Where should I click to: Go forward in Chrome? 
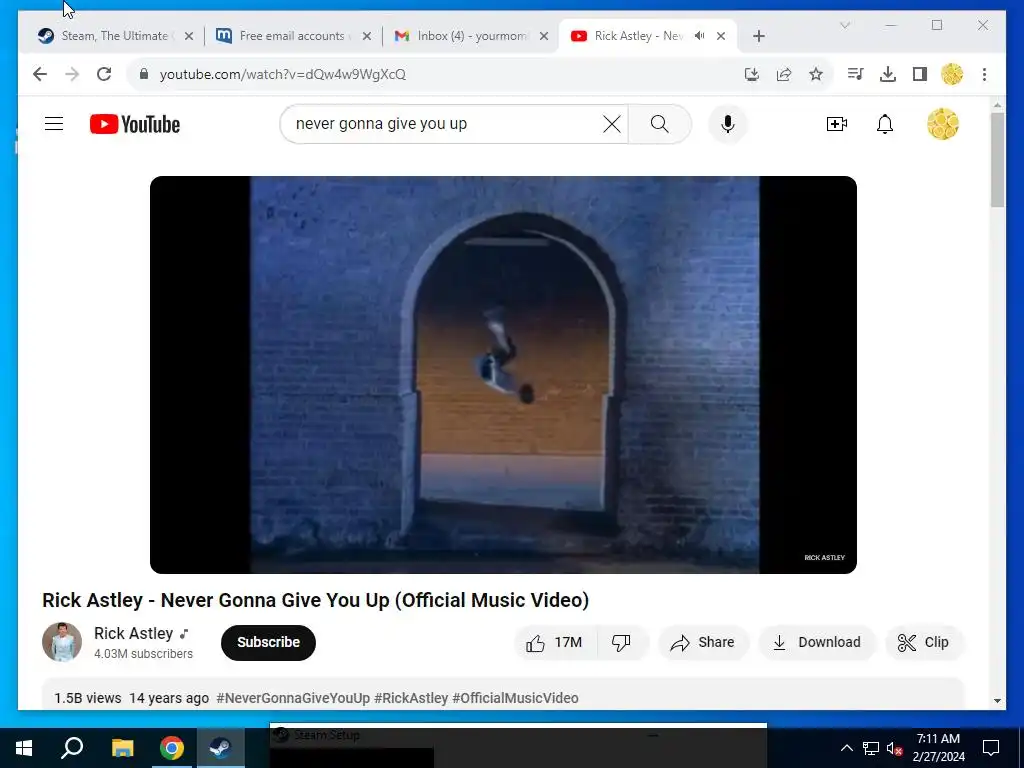(x=72, y=74)
